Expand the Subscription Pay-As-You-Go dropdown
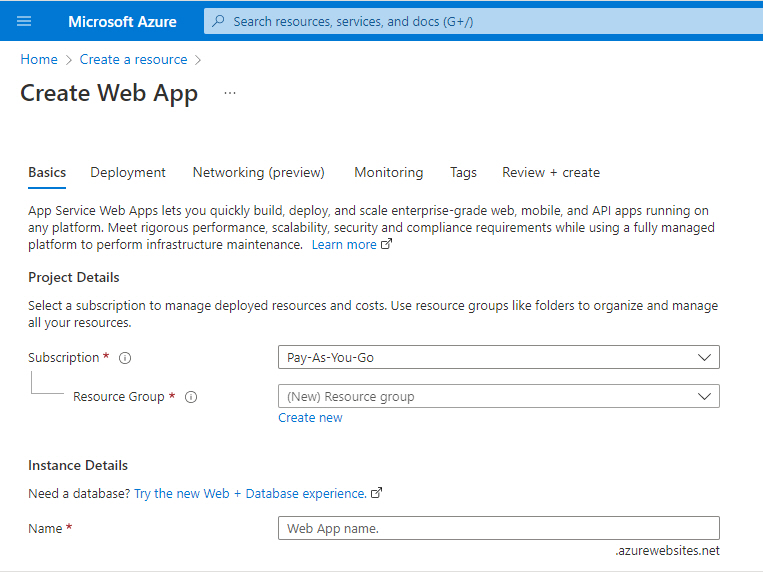Image resolution: width=763 pixels, height=572 pixels. [499, 357]
